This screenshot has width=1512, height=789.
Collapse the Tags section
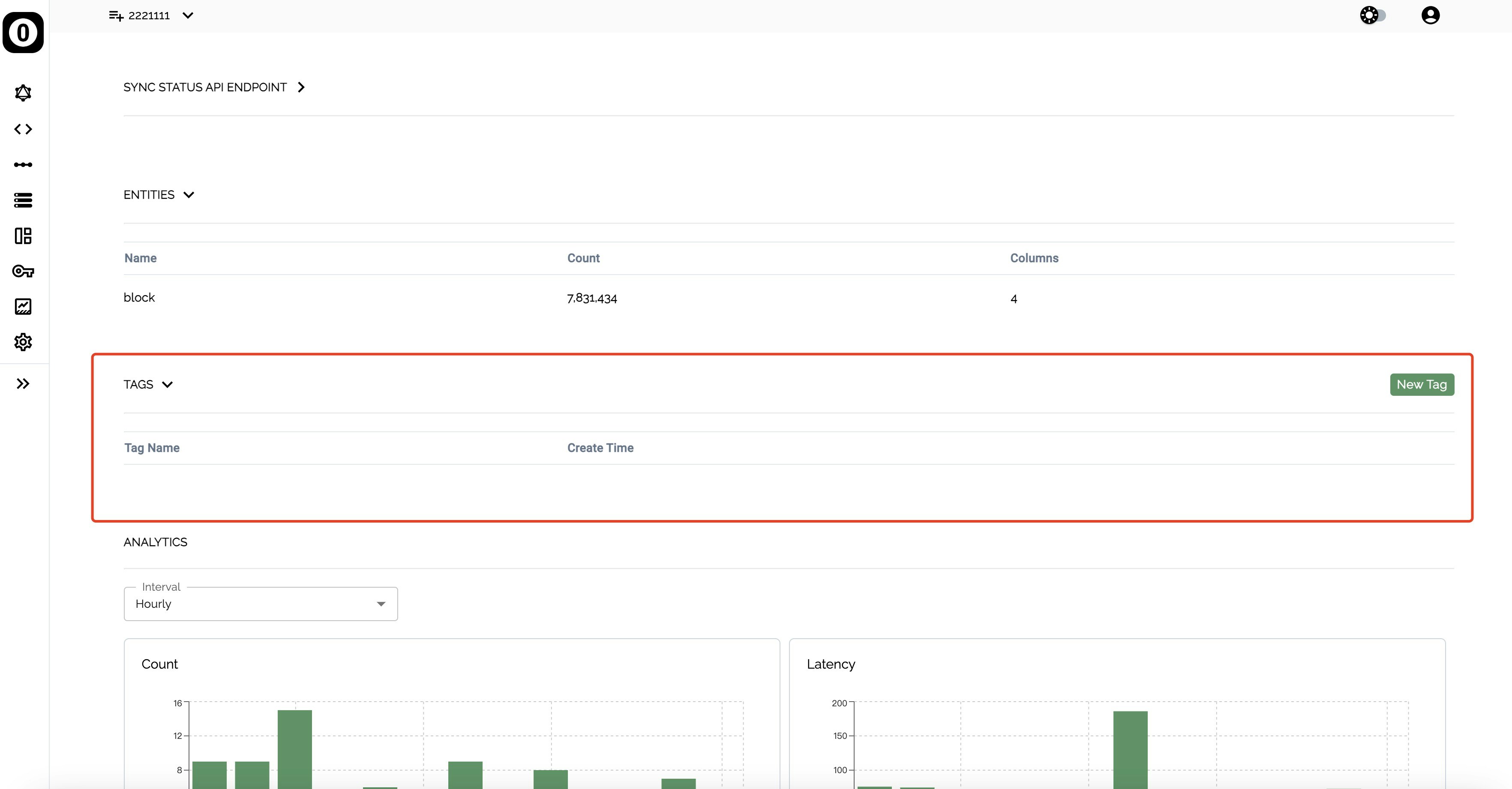(x=167, y=385)
